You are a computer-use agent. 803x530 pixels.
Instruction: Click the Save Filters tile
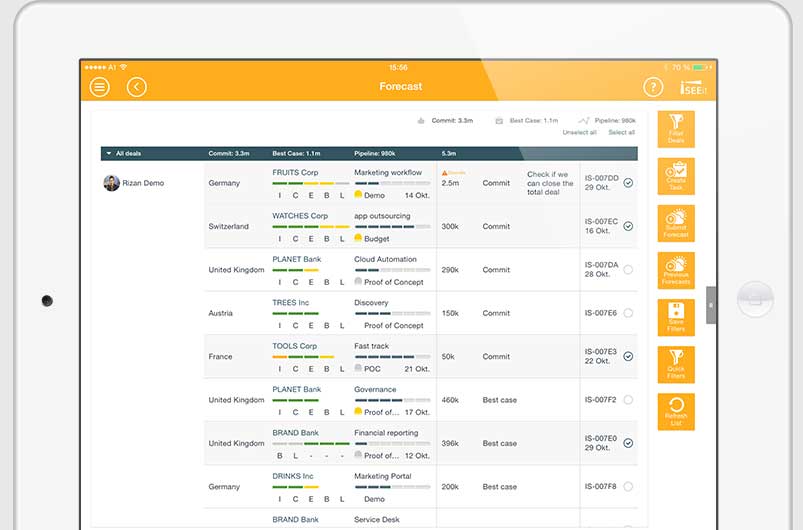pos(676,317)
